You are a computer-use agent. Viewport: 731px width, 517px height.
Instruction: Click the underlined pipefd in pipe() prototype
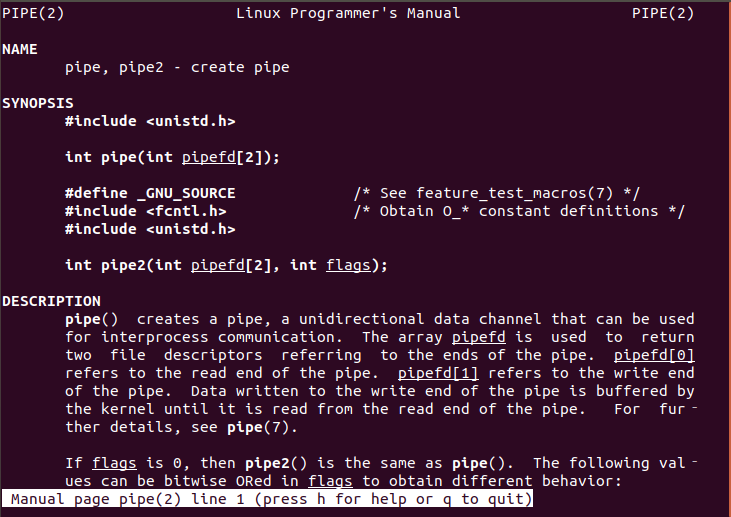pyautogui.click(x=209, y=157)
